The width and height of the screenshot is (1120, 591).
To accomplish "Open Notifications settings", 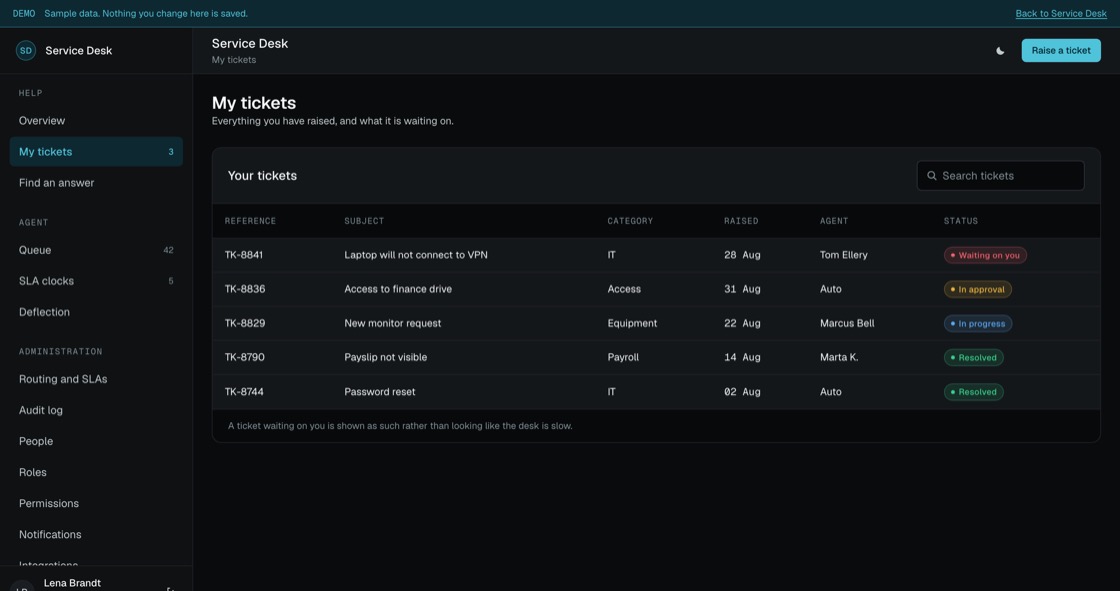I will click(96, 535).
